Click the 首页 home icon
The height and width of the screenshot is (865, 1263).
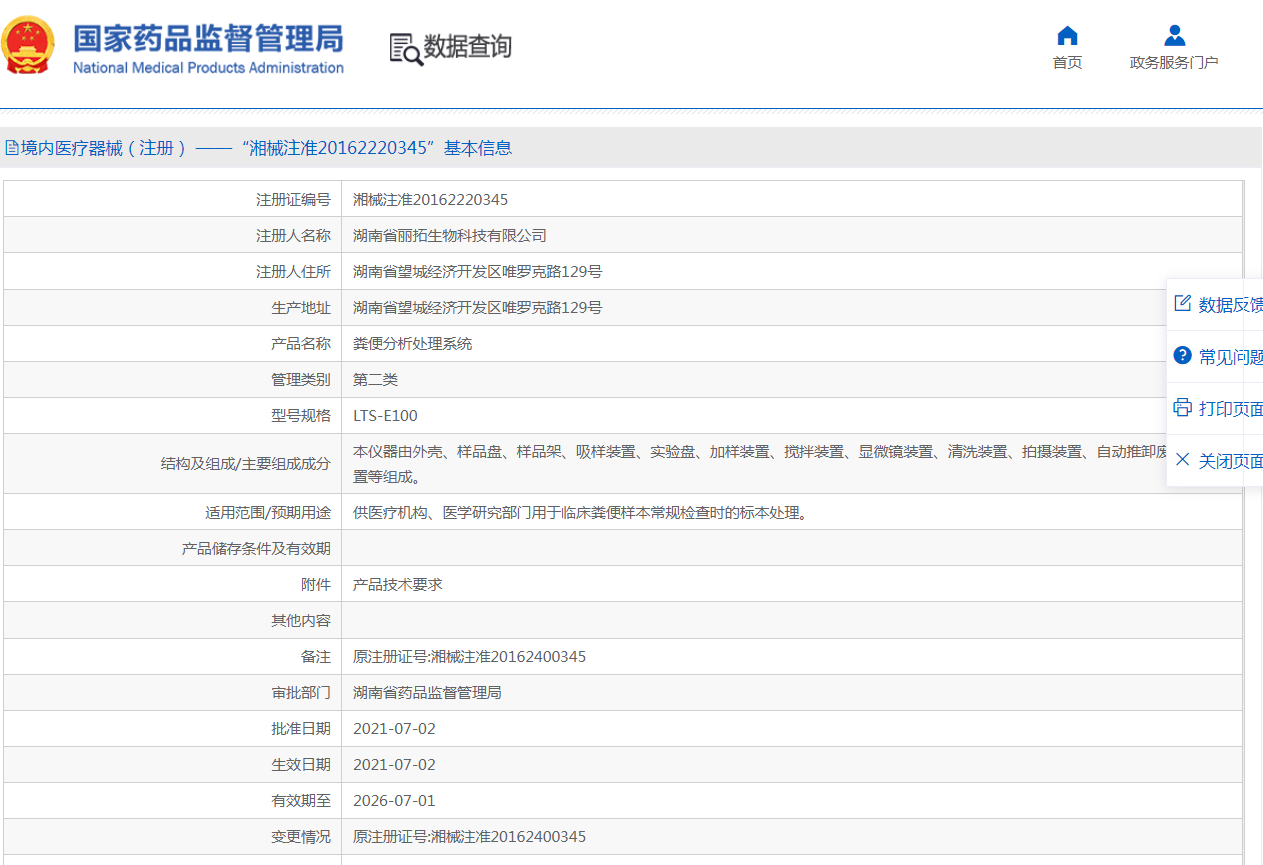(1067, 36)
